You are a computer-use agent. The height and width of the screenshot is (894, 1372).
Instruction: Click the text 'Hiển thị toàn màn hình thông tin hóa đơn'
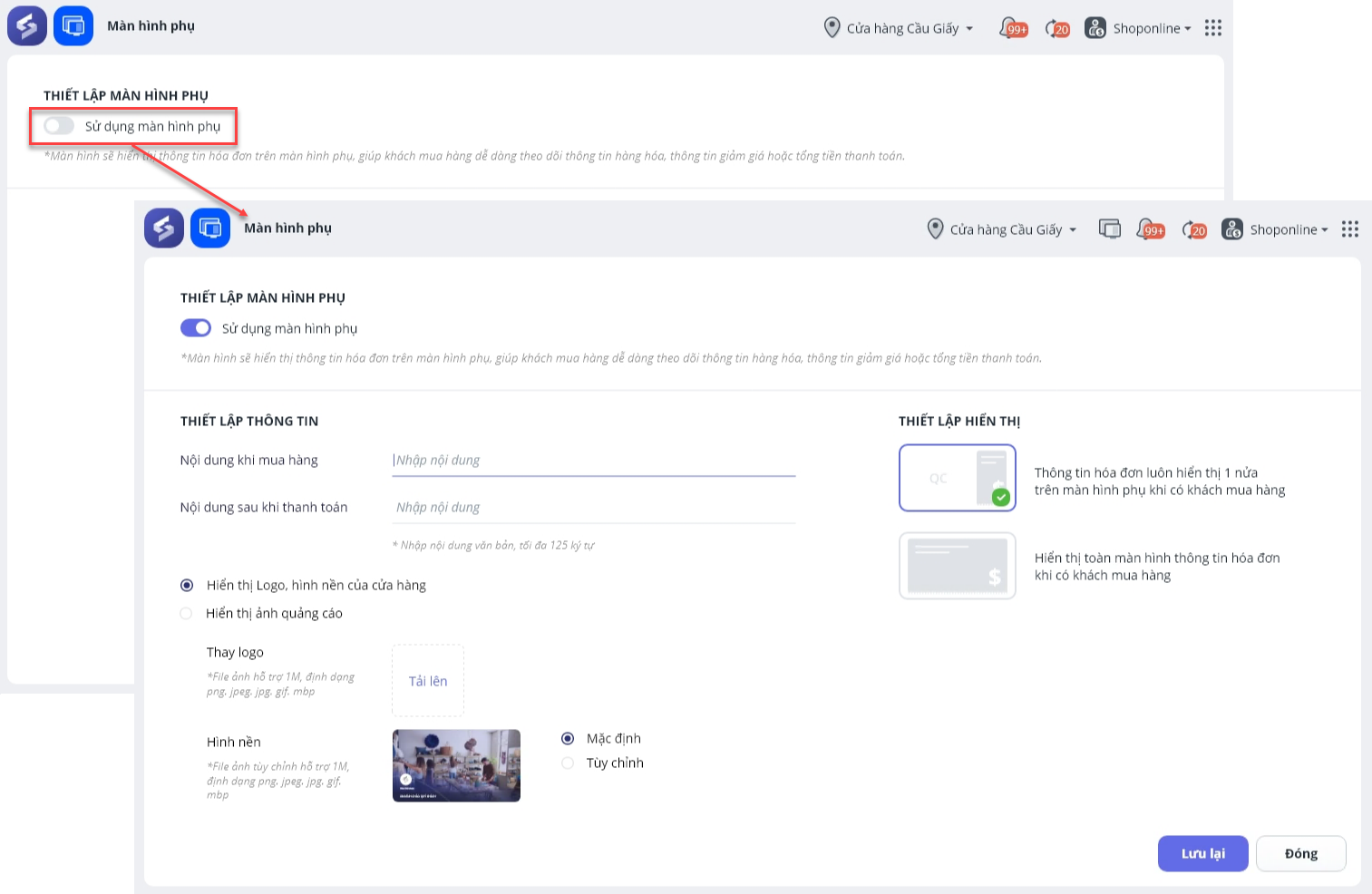click(1157, 558)
